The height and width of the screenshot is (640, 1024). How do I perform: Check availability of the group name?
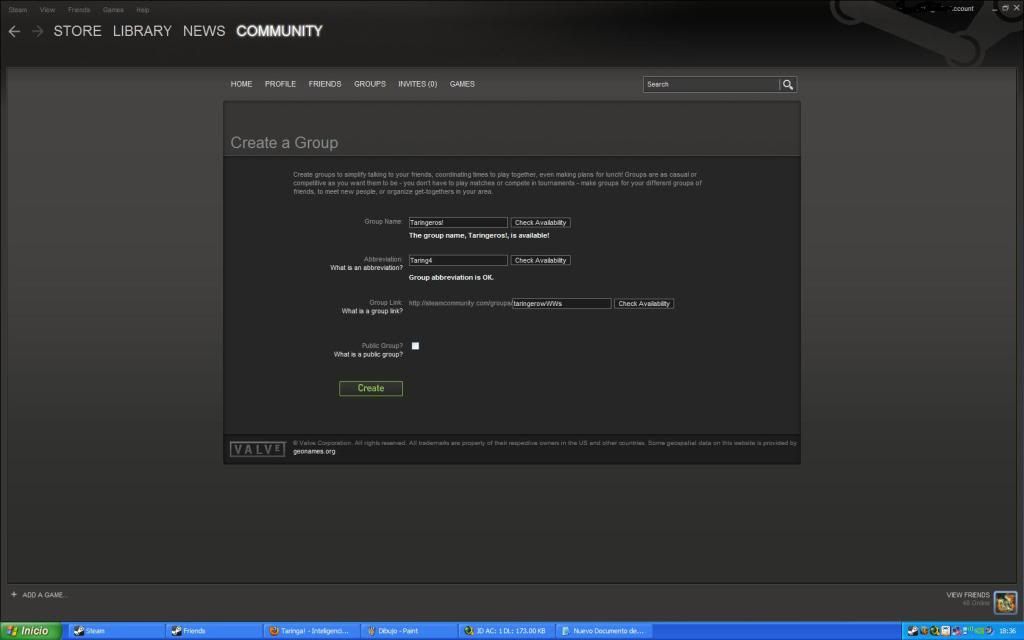click(541, 223)
